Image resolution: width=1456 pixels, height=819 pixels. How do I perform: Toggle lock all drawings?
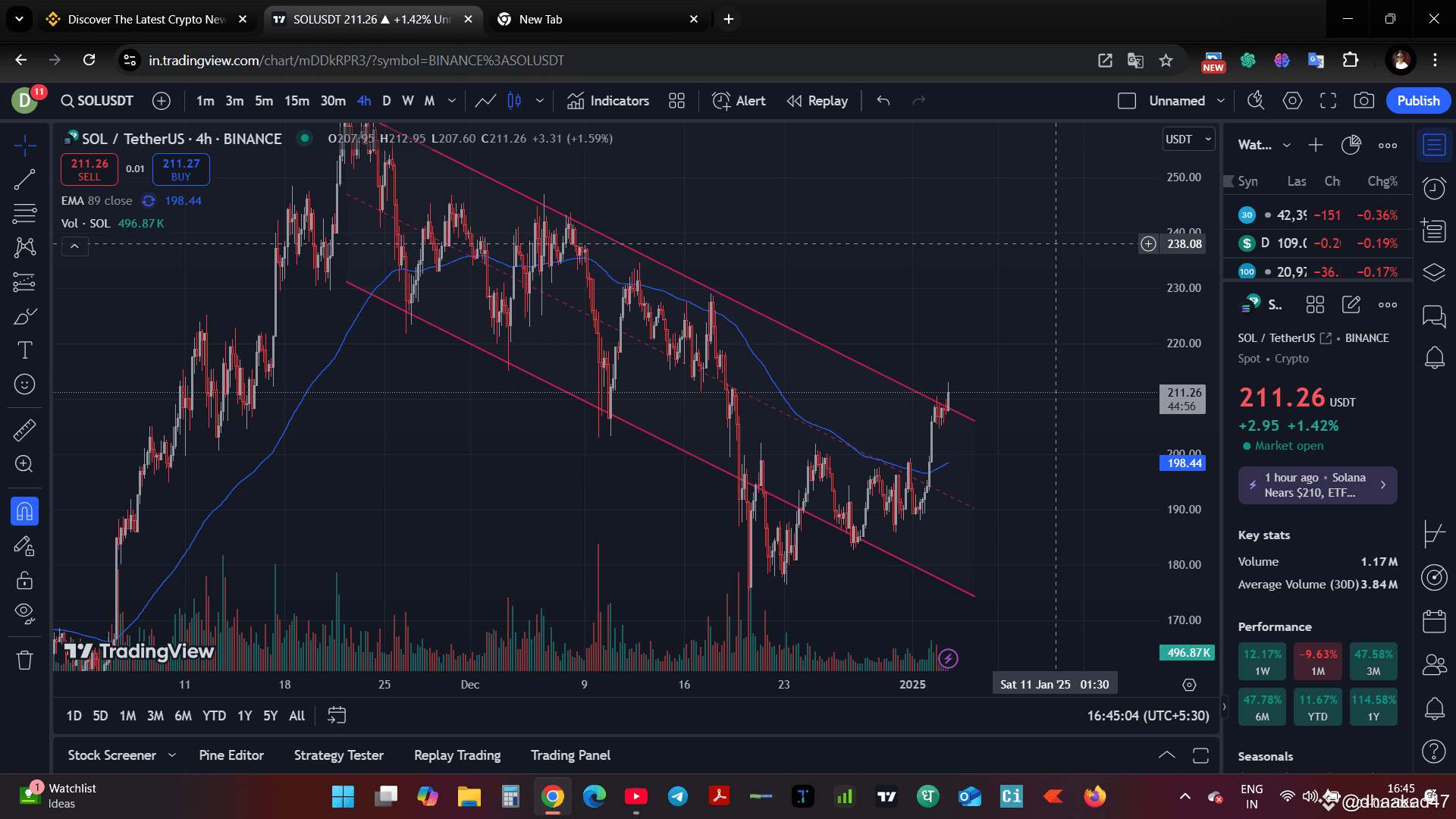[x=24, y=580]
